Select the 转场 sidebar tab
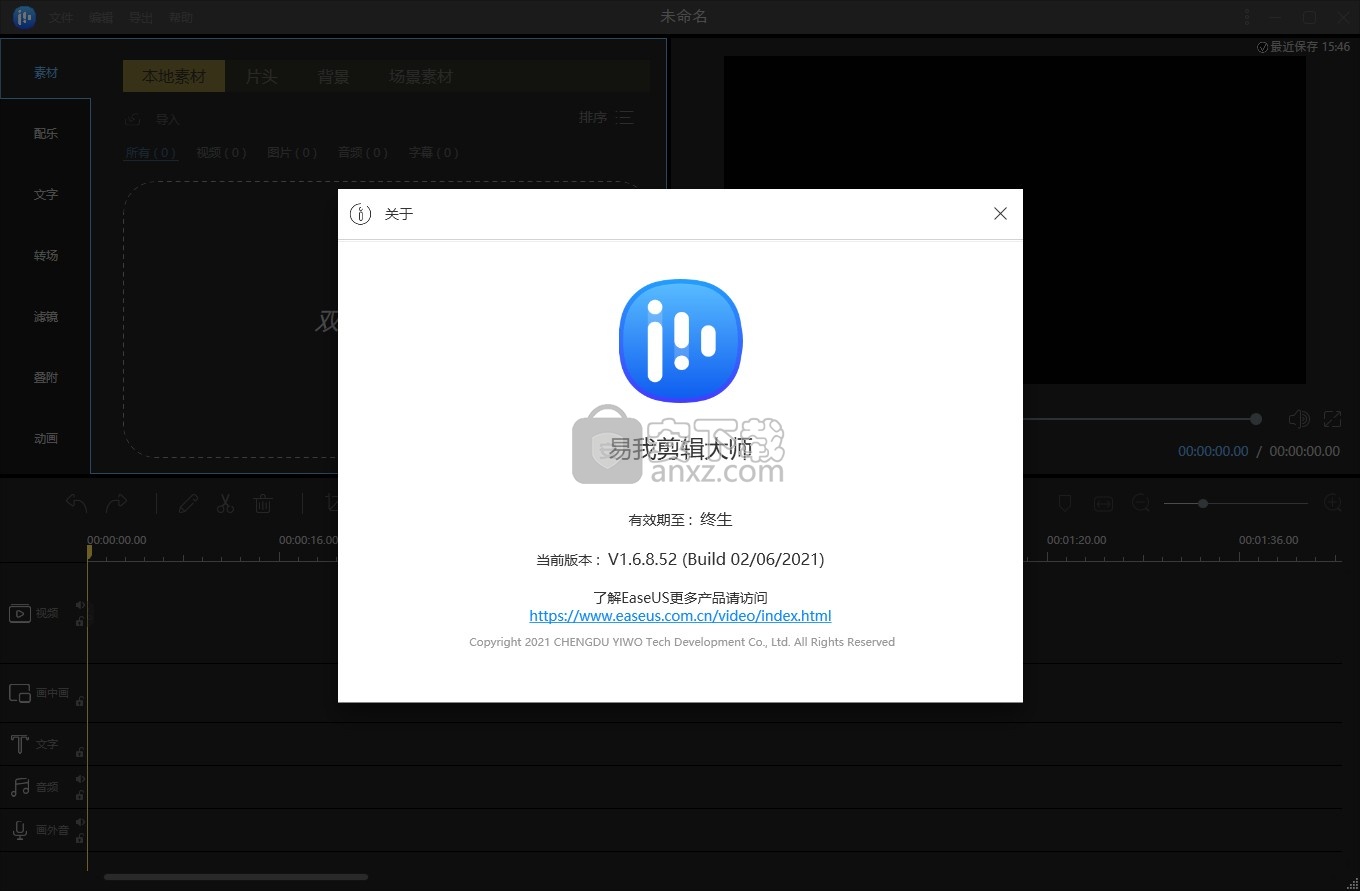The width and height of the screenshot is (1360, 891). 46,256
